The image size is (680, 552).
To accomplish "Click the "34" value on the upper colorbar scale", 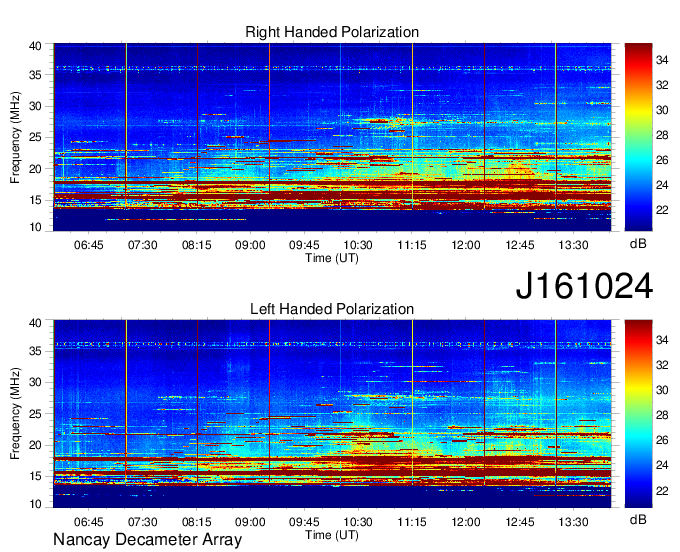I will click(x=662, y=60).
